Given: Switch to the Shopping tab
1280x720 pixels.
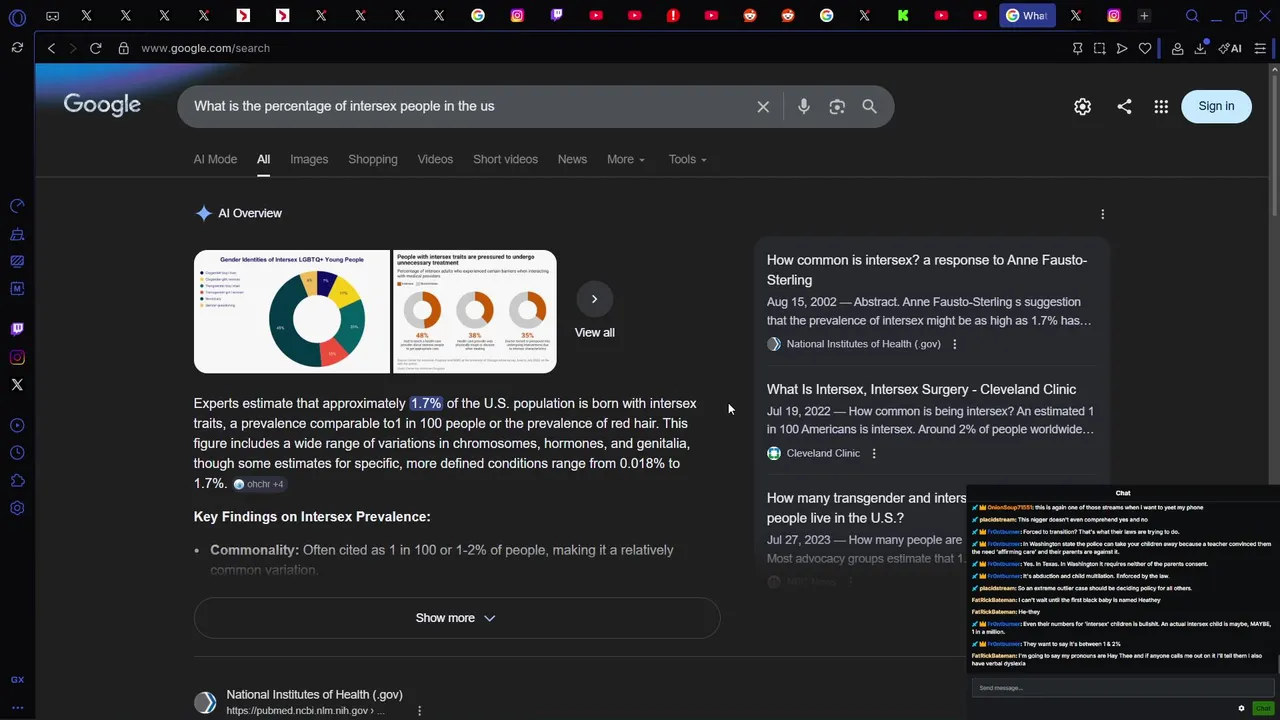Looking at the screenshot, I should (x=373, y=159).
